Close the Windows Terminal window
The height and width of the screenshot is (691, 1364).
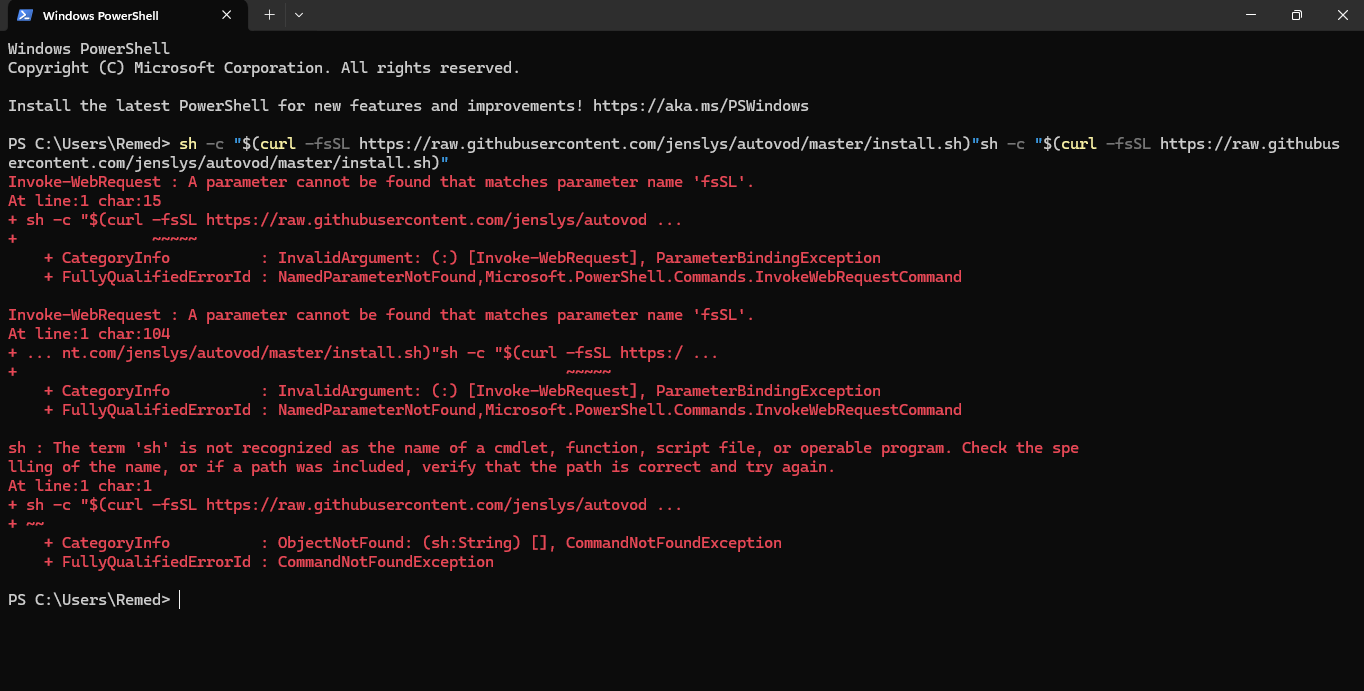(x=1342, y=15)
